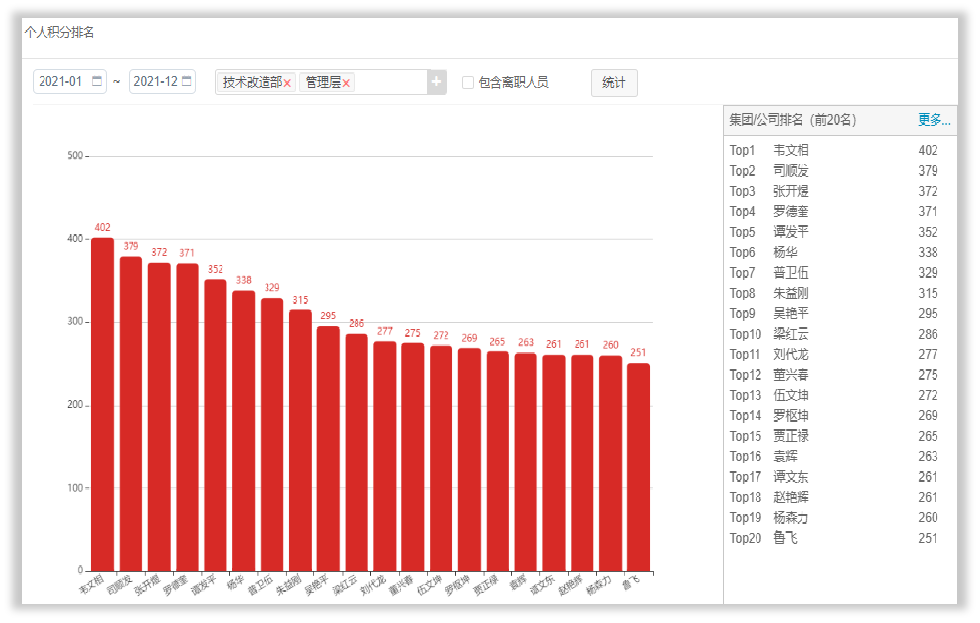This screenshot has height=623, width=980.
Task: Click the bar labeled 263
Action: [x=526, y=462]
